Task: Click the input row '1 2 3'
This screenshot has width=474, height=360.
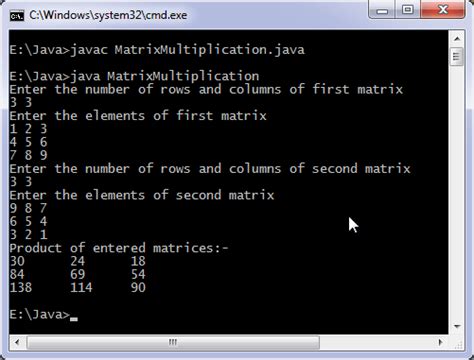Action: (28, 129)
